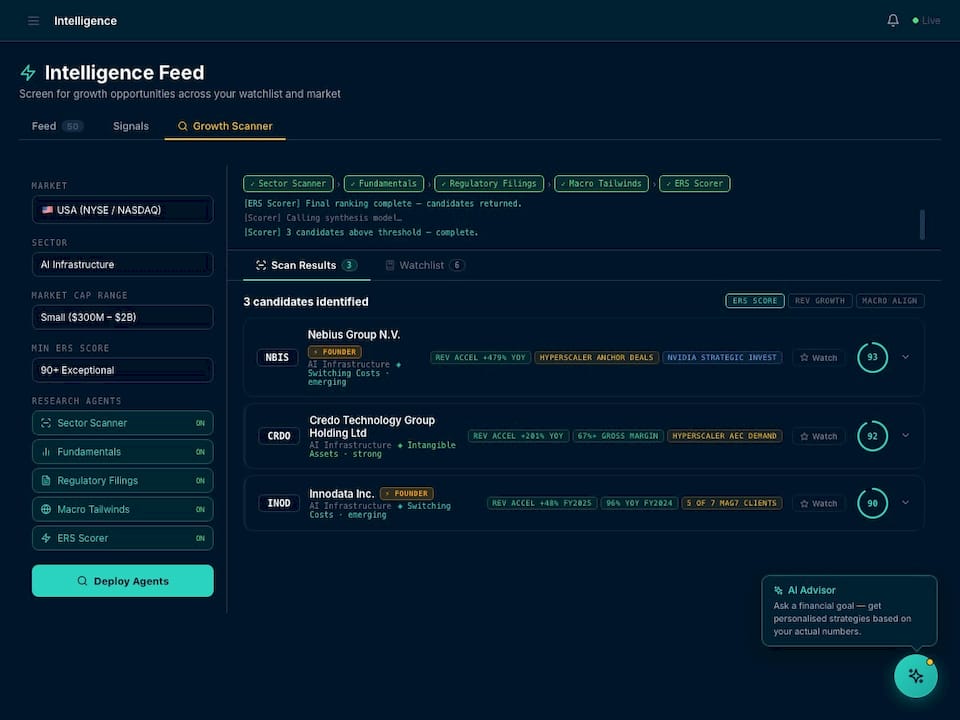
Task: Open the AI Advisor sparkle button
Action: (x=916, y=676)
